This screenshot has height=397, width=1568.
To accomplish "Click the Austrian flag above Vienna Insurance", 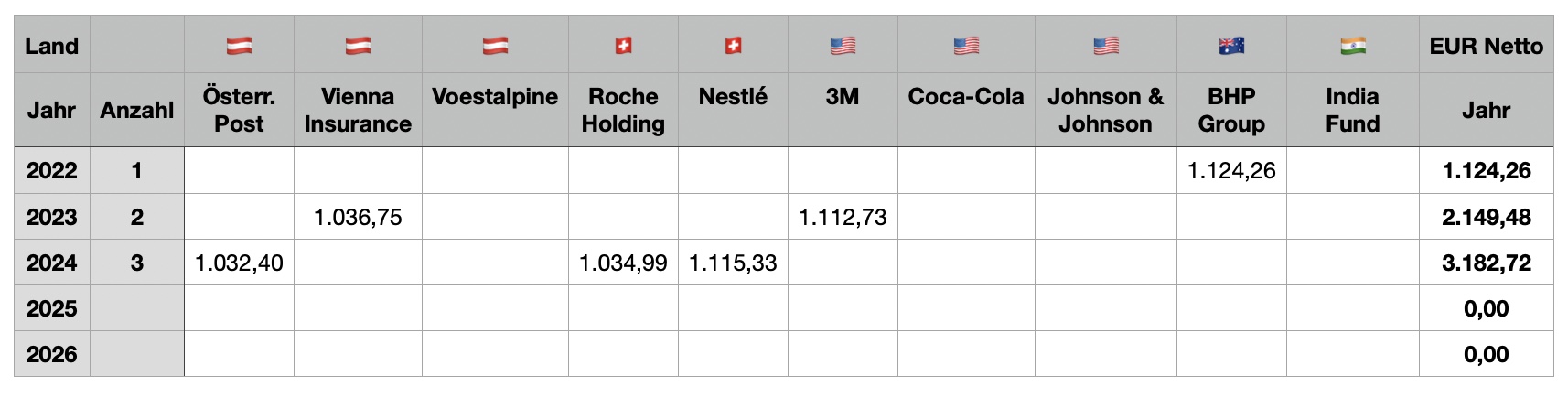I will 358,45.
